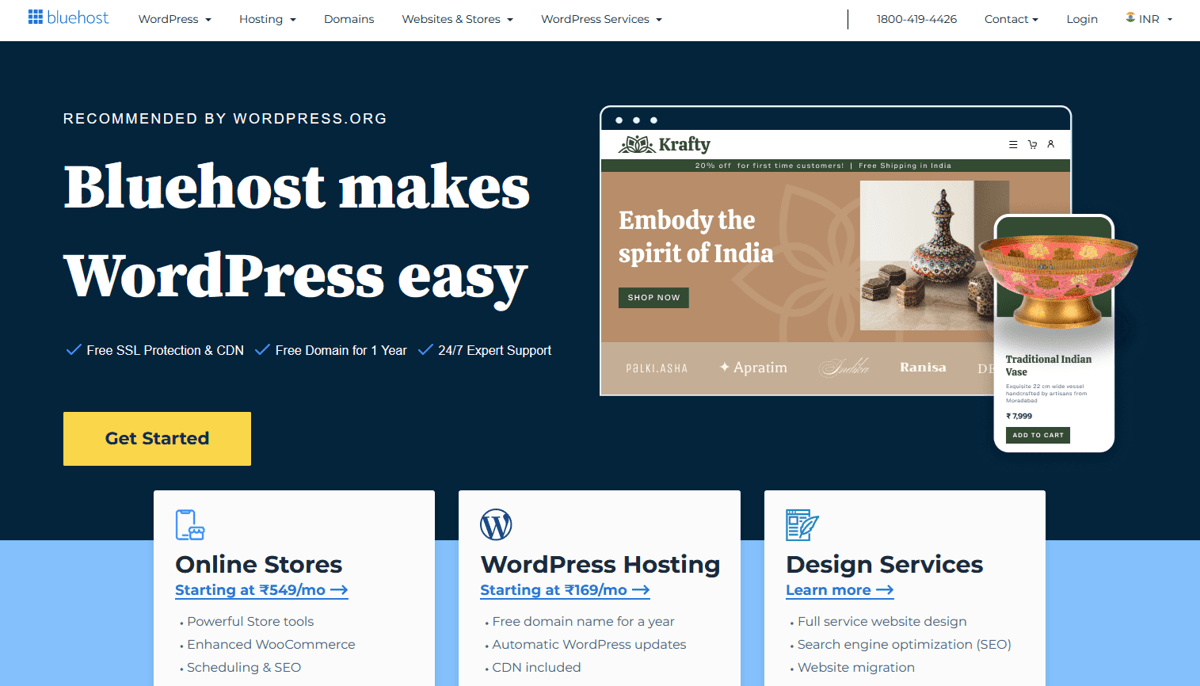This screenshot has width=1200, height=686.
Task: Click 'Search engine optimization (SEO)' bullet
Action: (x=904, y=644)
